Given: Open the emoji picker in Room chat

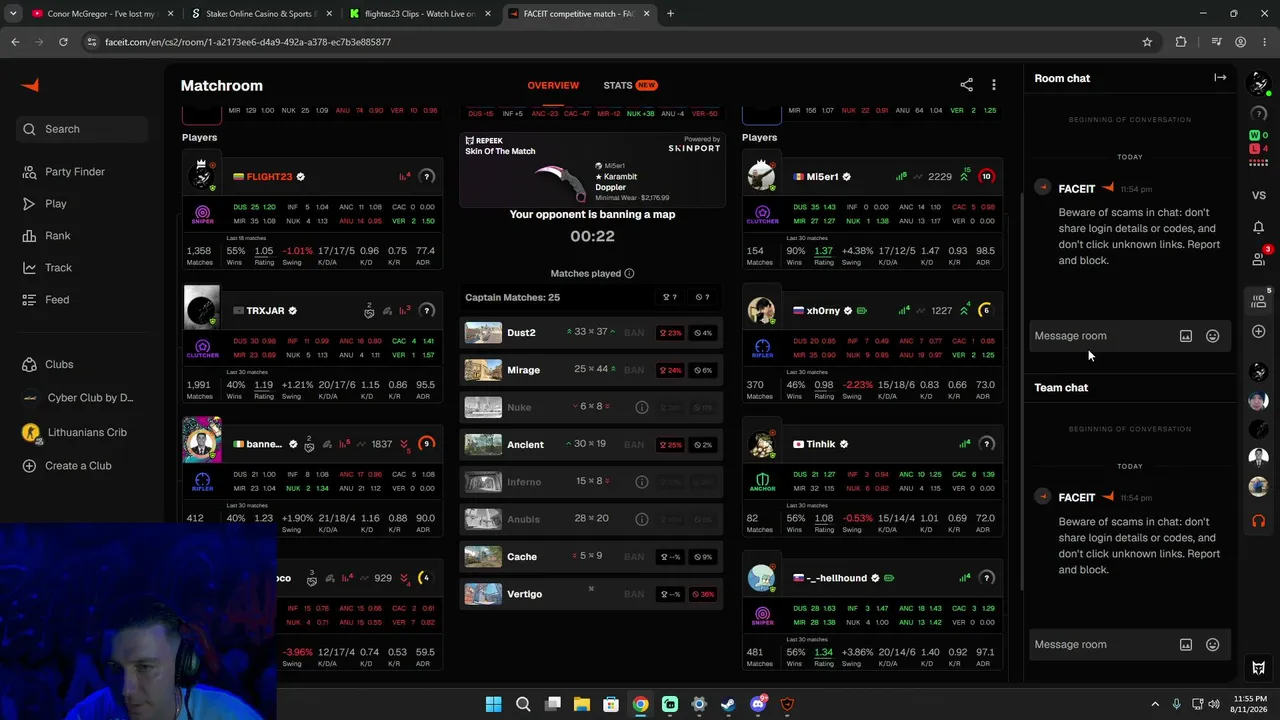Looking at the screenshot, I should coord(1212,336).
